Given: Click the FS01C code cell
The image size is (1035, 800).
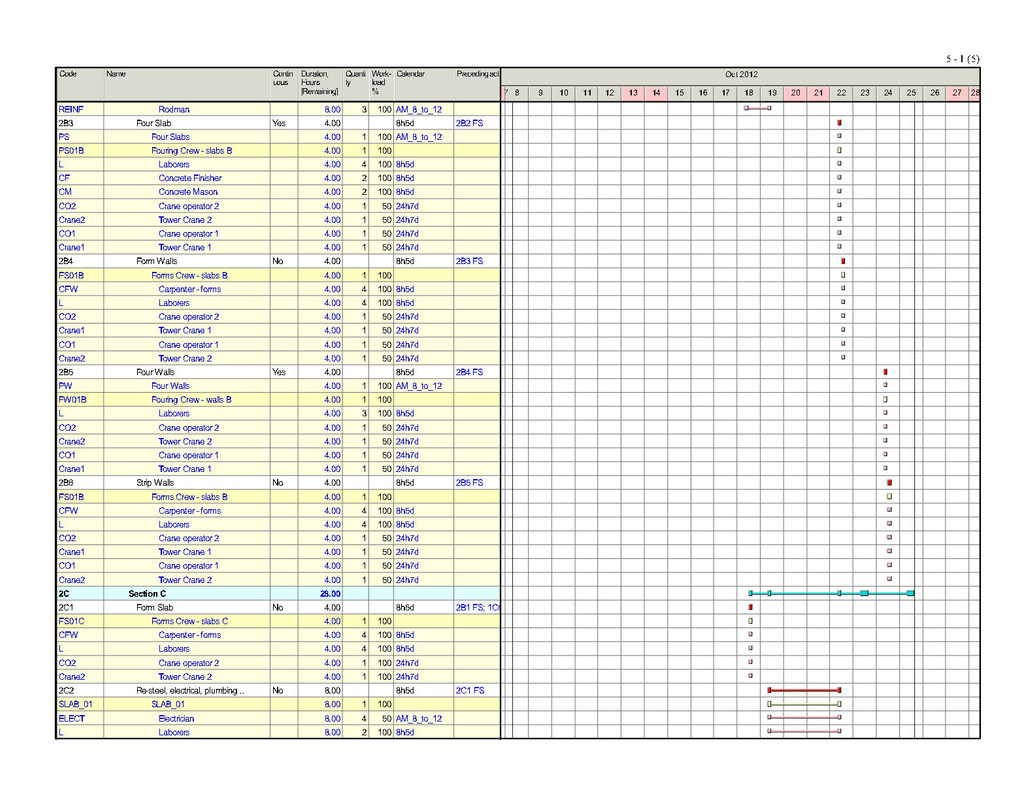Looking at the screenshot, I should coord(80,621).
